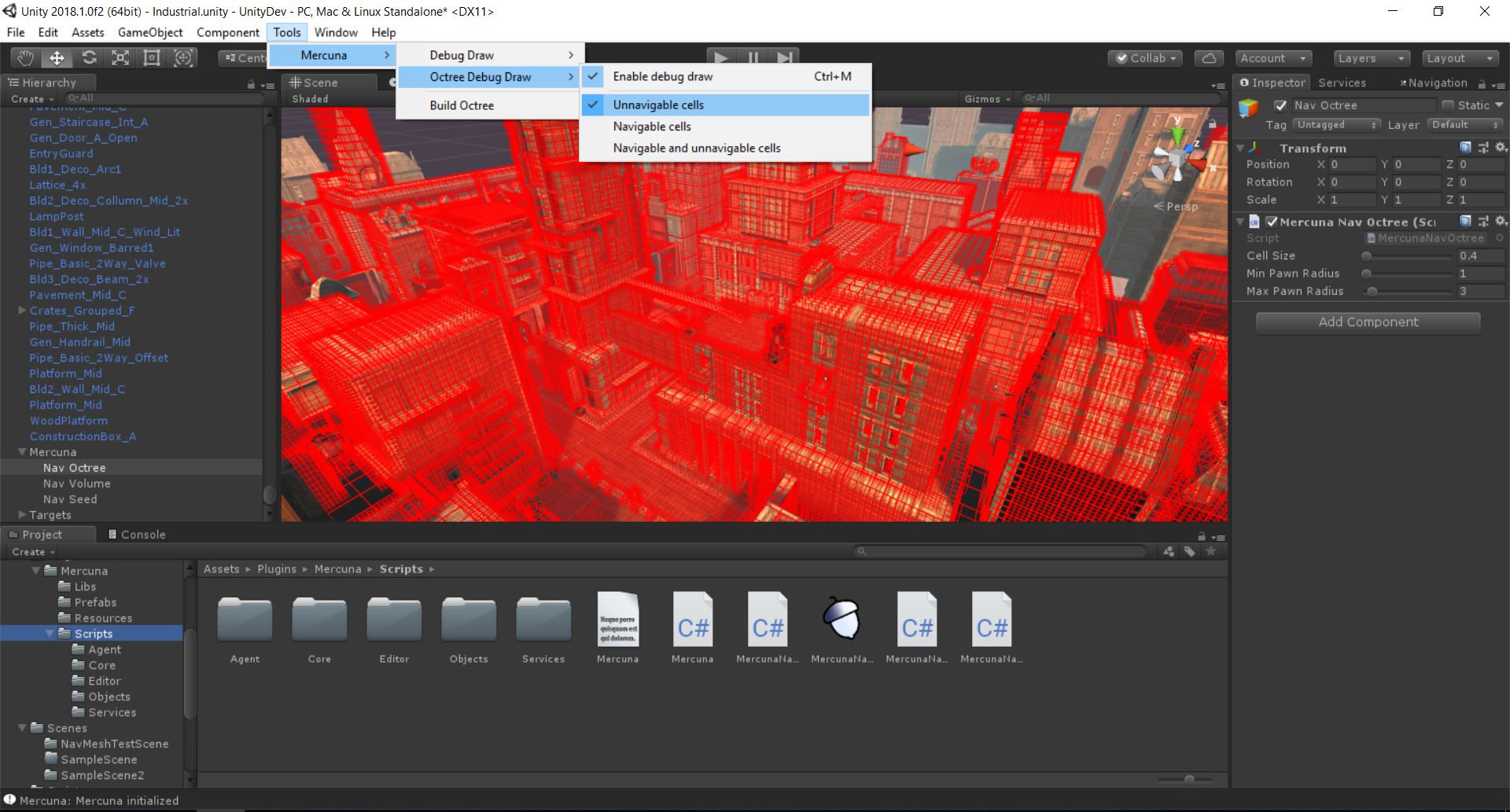The image size is (1510, 812).
Task: Open Transform component help icon
Action: (1465, 148)
